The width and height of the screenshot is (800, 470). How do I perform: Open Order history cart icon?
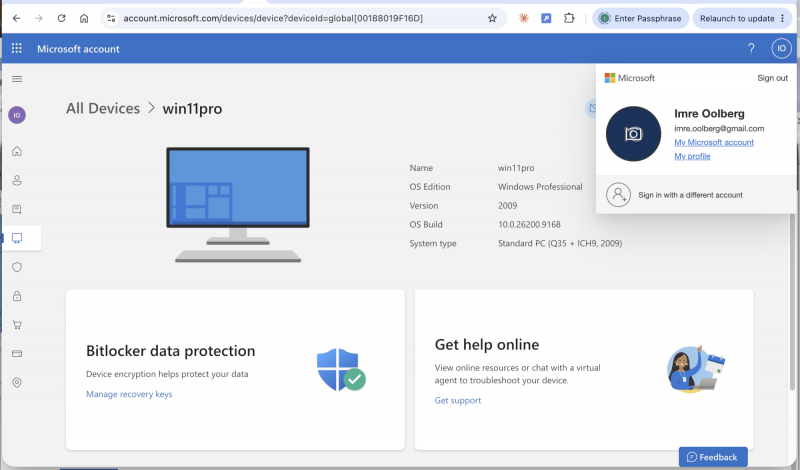17,325
